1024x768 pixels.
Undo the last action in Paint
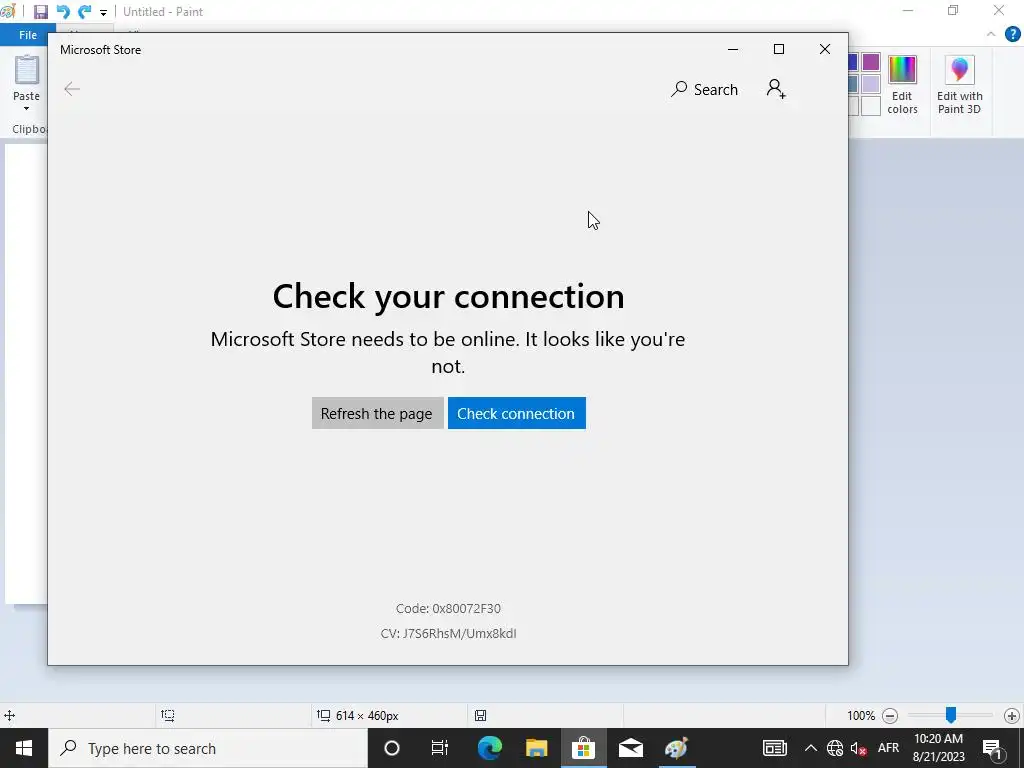(63, 12)
